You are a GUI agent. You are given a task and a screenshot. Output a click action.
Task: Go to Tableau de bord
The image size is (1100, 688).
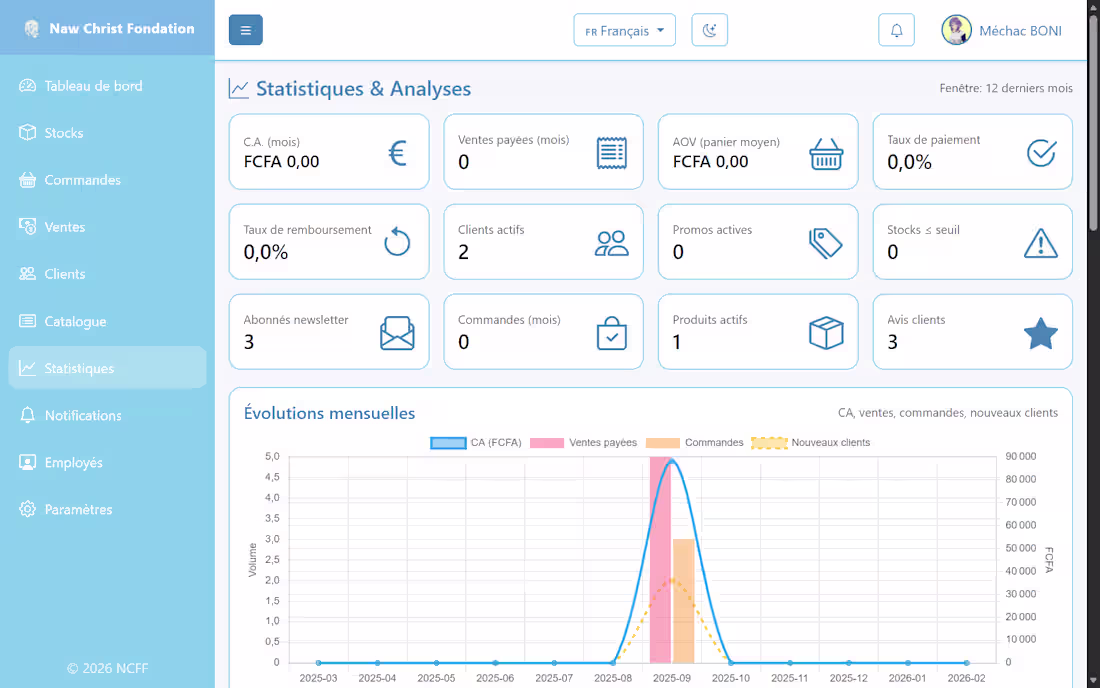click(x=107, y=86)
